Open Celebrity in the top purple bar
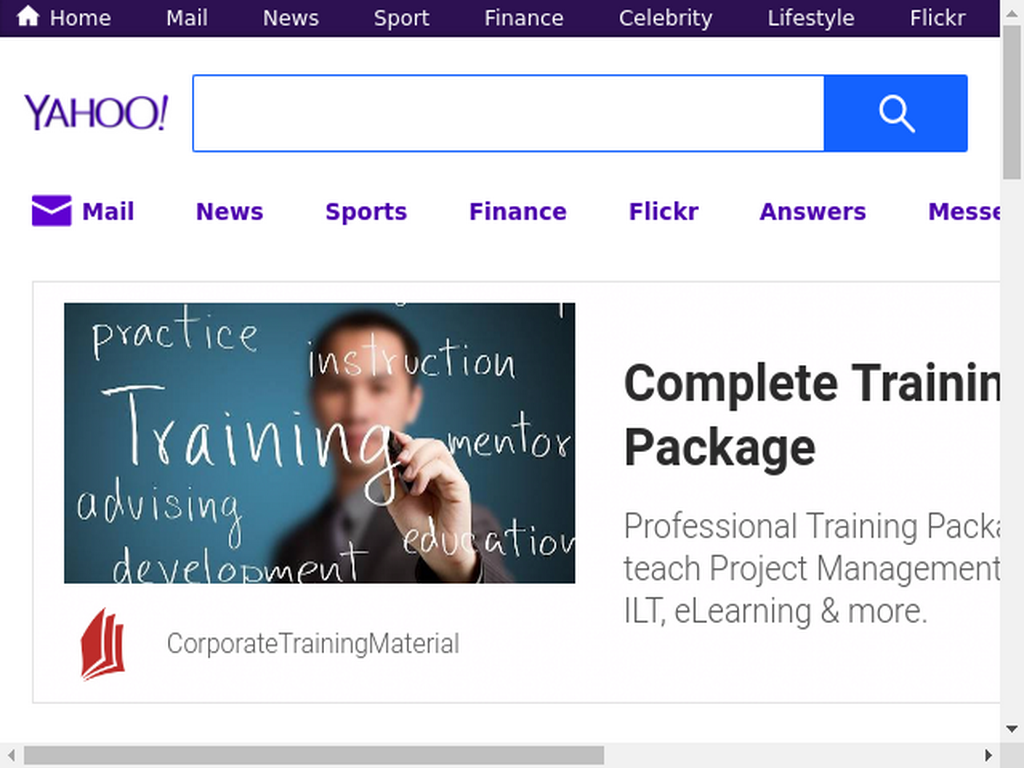Viewport: 1024px width, 768px height. pyautogui.click(x=665, y=18)
